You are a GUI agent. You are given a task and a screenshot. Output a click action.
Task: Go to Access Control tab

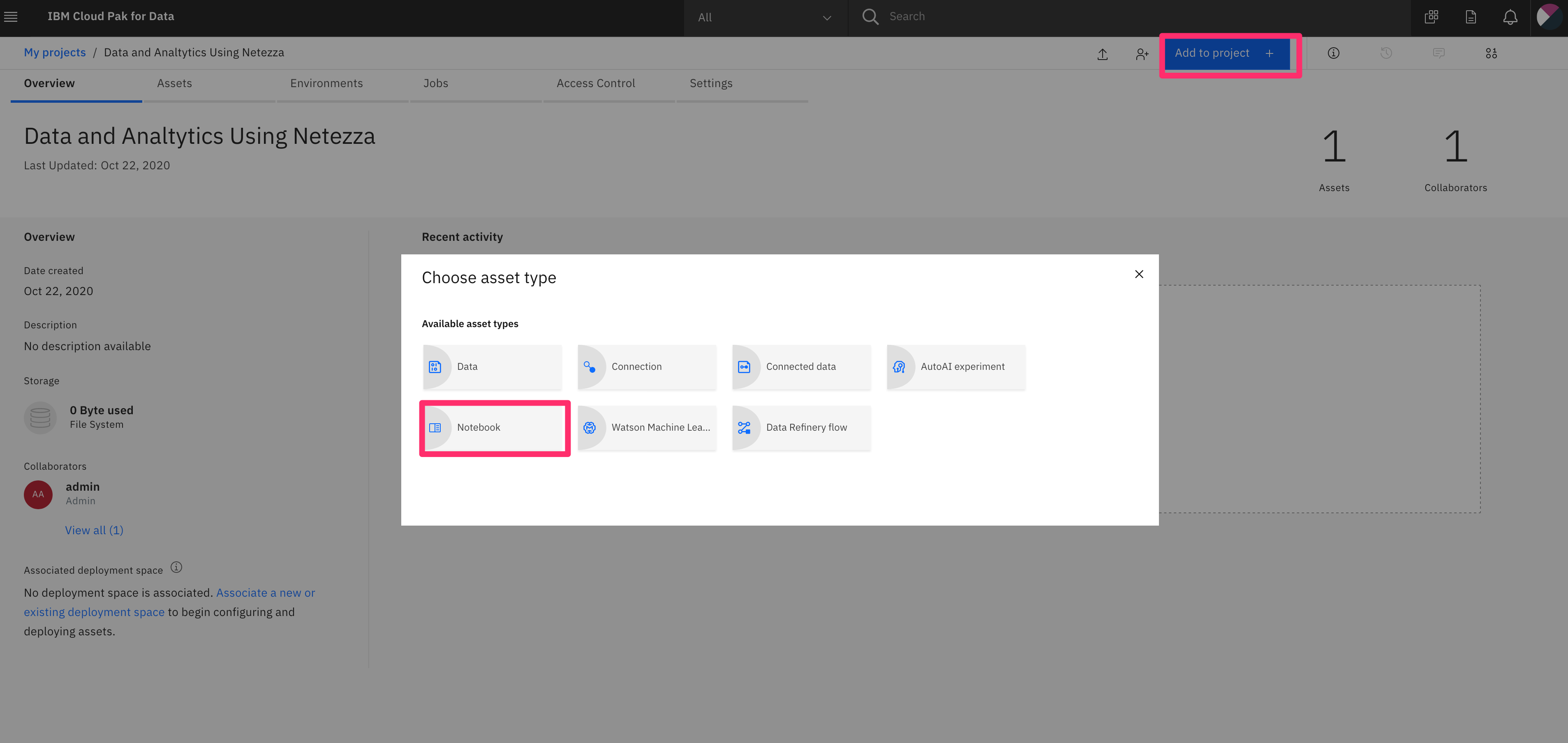[x=595, y=83]
